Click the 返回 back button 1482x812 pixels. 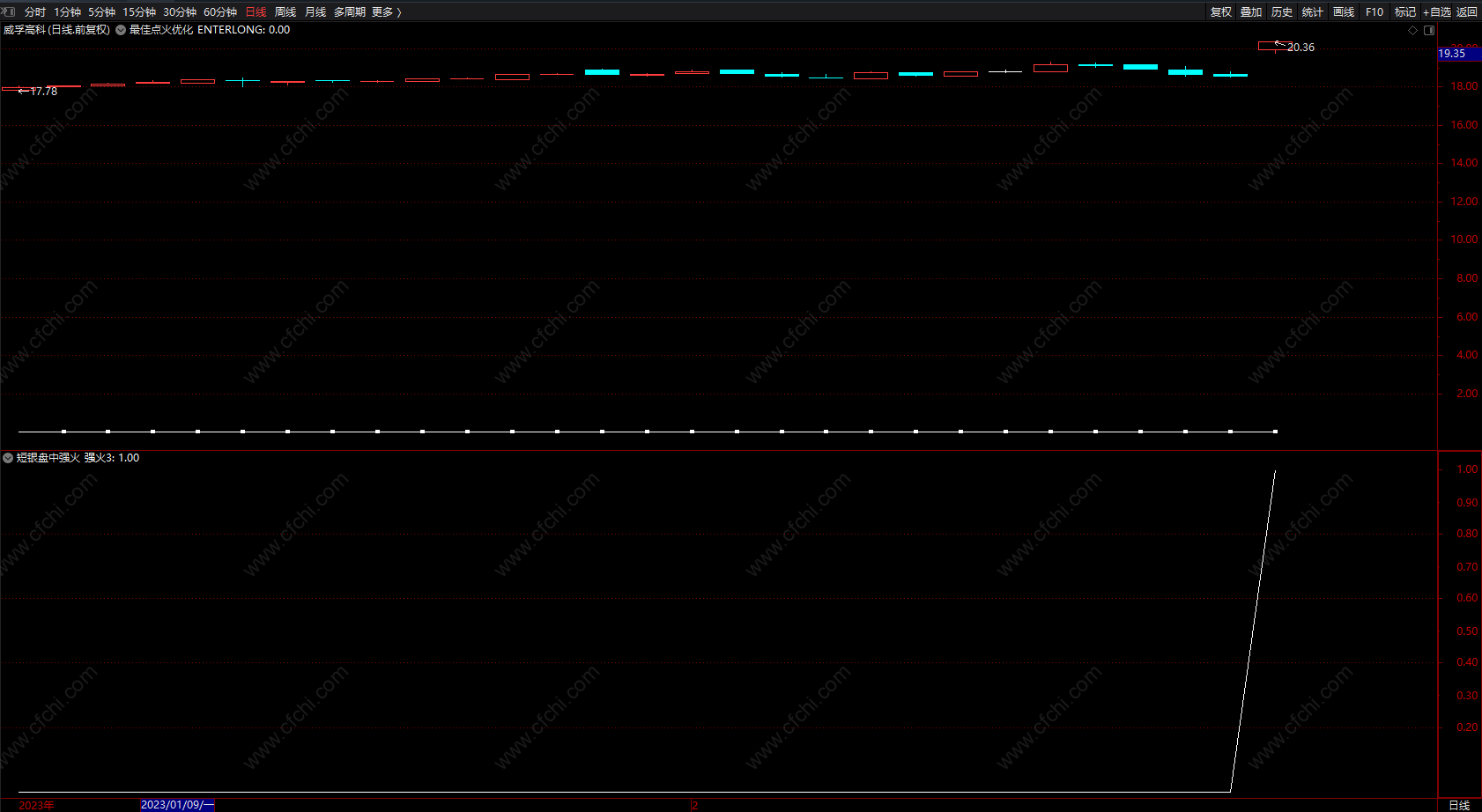coord(1467,11)
